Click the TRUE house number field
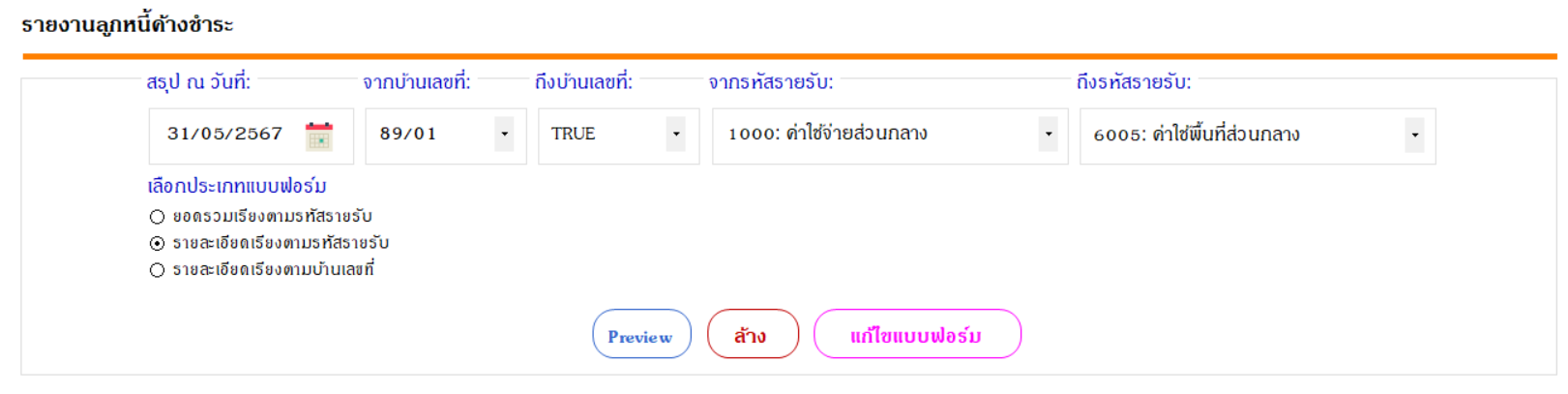The image size is (1568, 394). coord(618,136)
